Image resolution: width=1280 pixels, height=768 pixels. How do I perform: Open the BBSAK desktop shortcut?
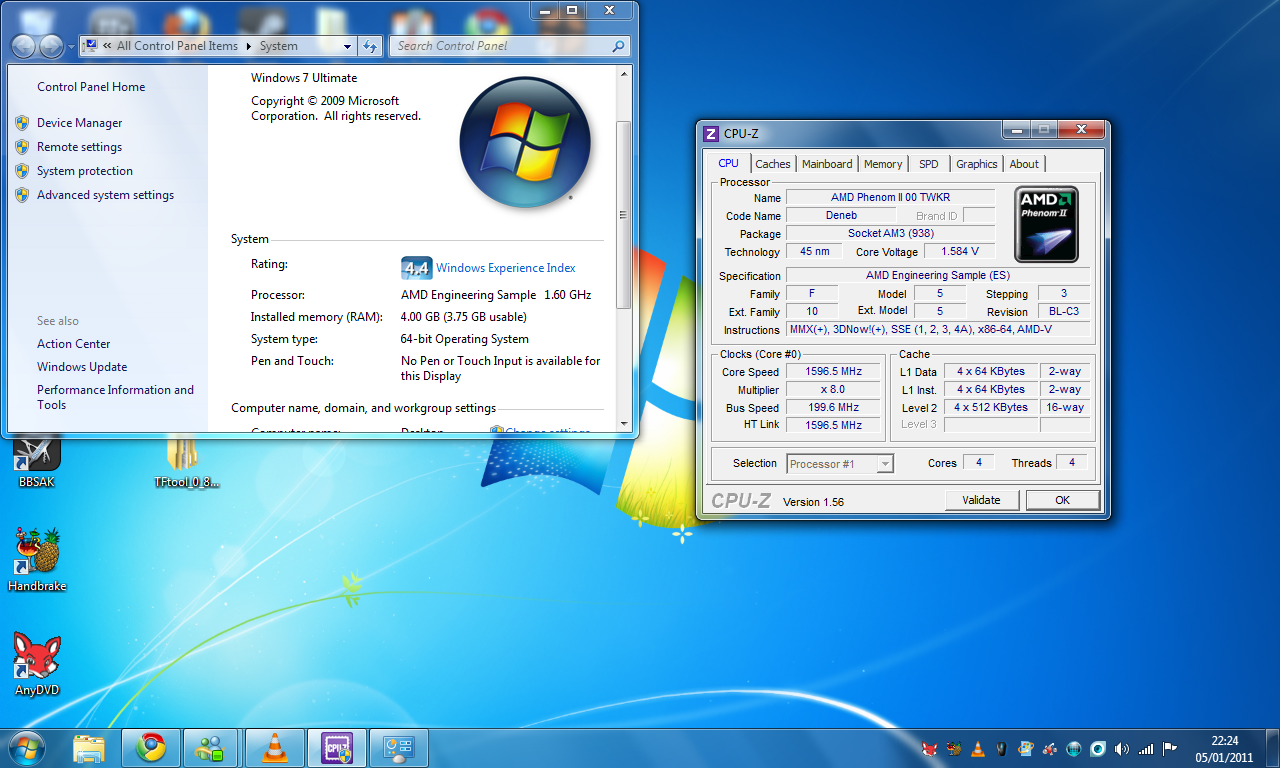(x=37, y=460)
